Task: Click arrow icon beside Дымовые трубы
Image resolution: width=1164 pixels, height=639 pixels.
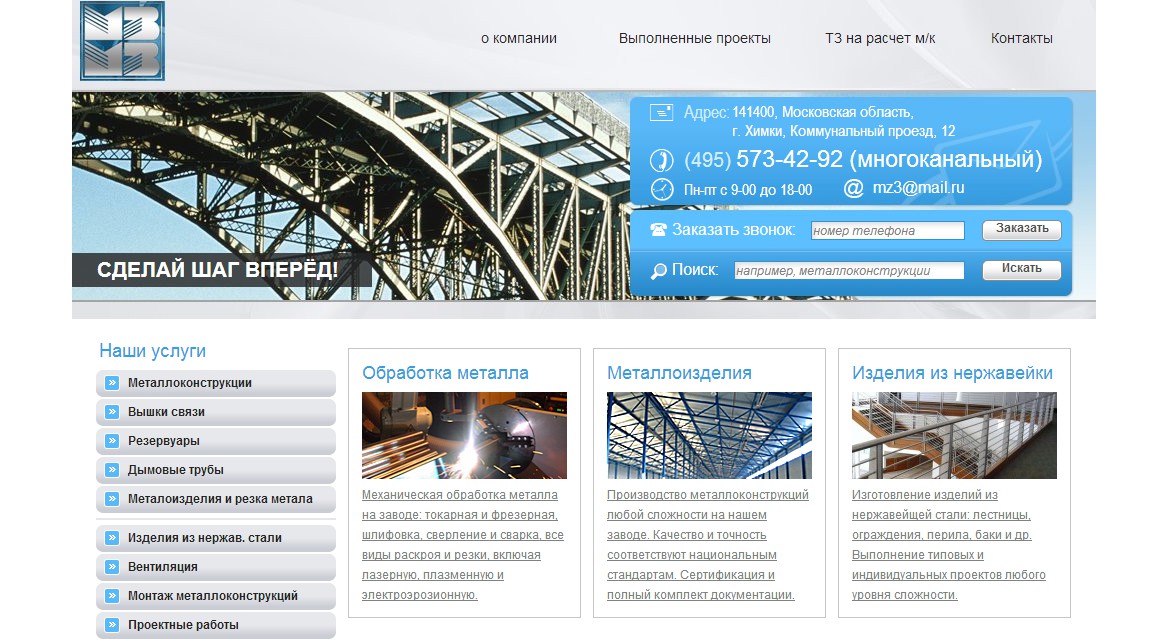Action: pyautogui.click(x=112, y=470)
